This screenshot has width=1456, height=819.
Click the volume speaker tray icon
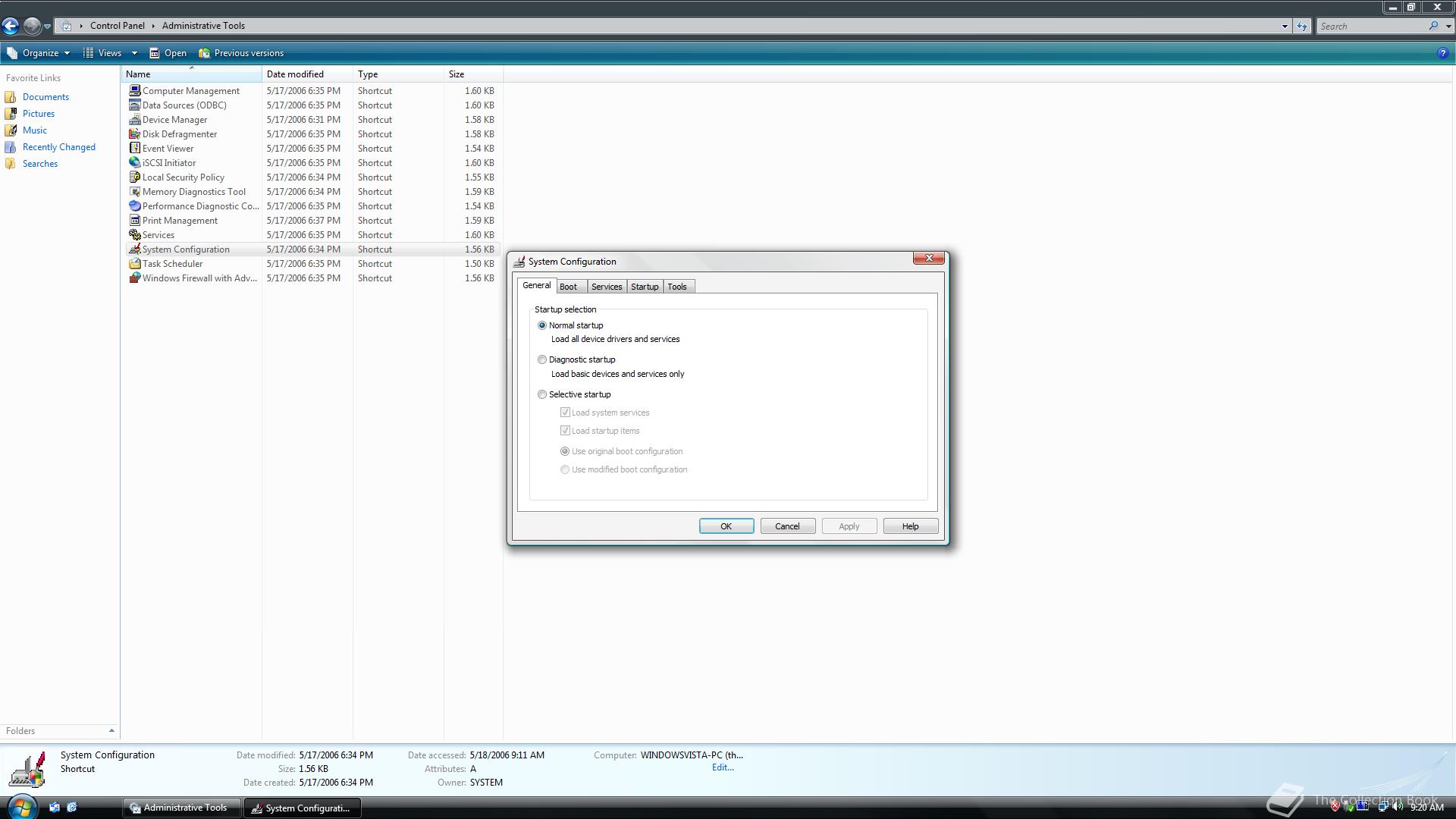pyautogui.click(x=1398, y=807)
